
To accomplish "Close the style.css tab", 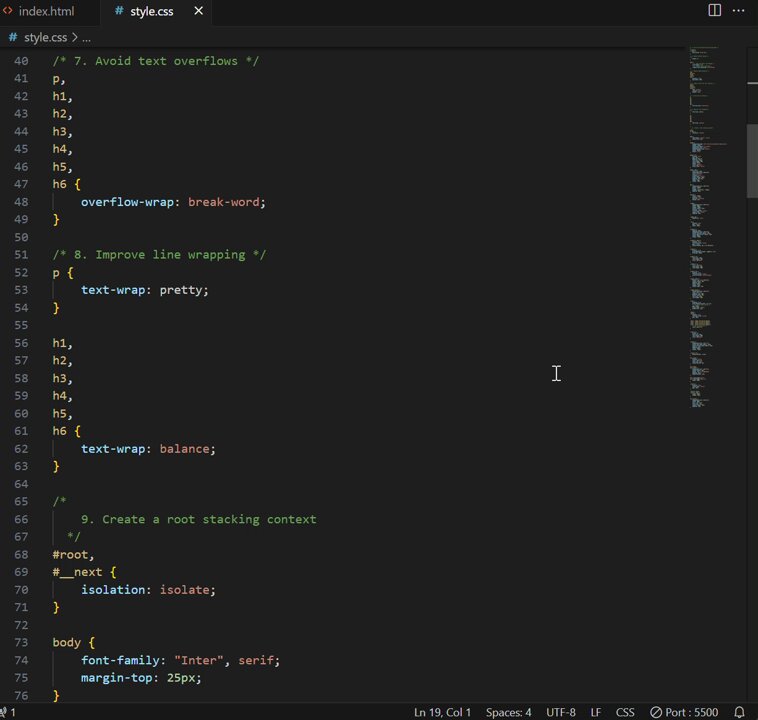I will 198,11.
